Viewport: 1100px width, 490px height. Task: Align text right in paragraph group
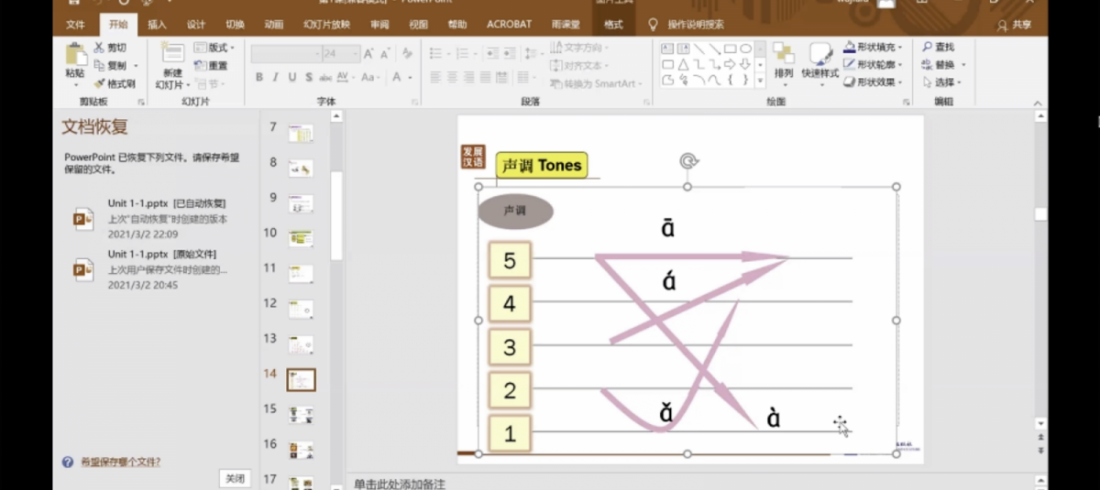469,77
